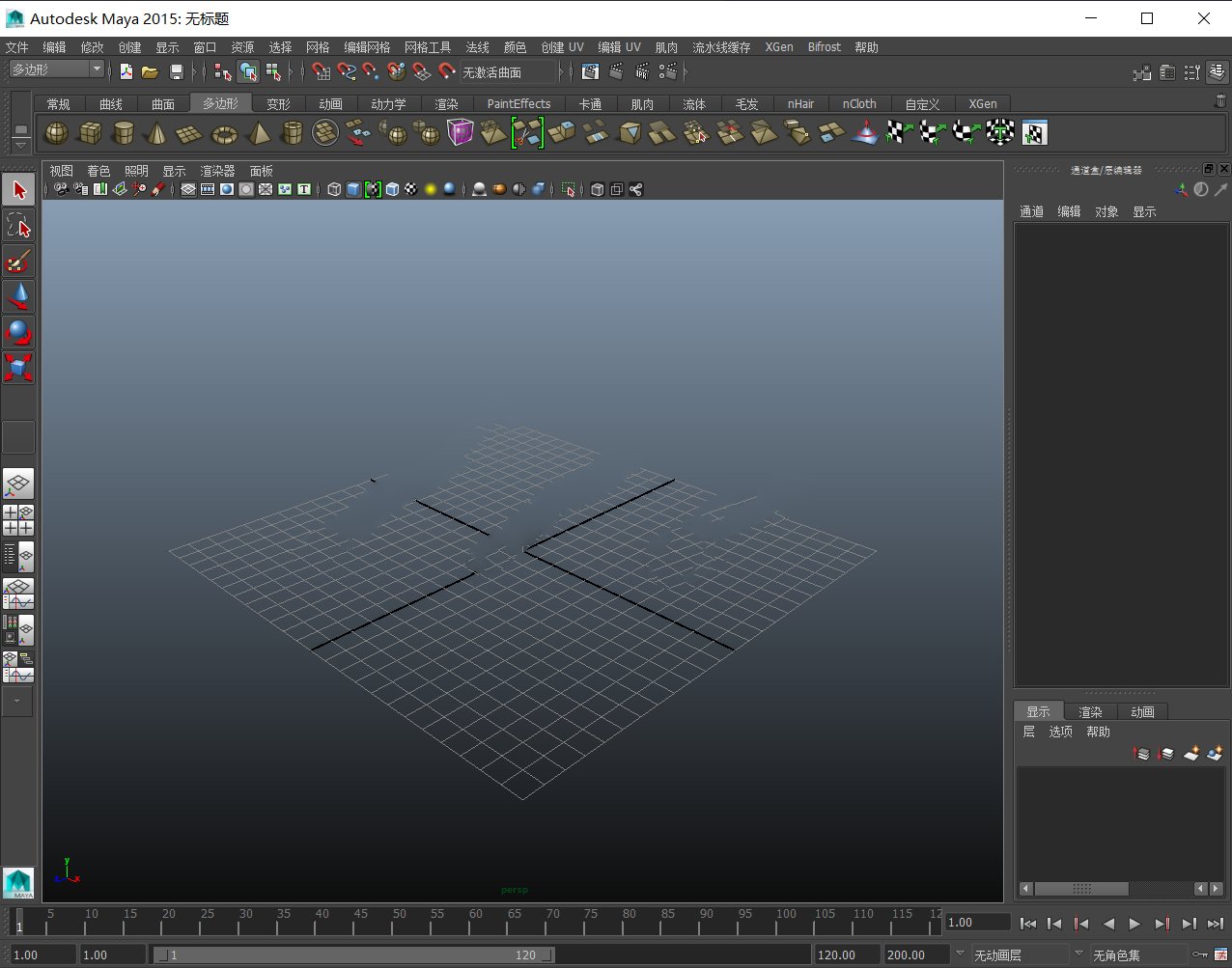1232x968 pixels.
Task: Create a polygon cone from the shelf
Action: click(x=156, y=133)
